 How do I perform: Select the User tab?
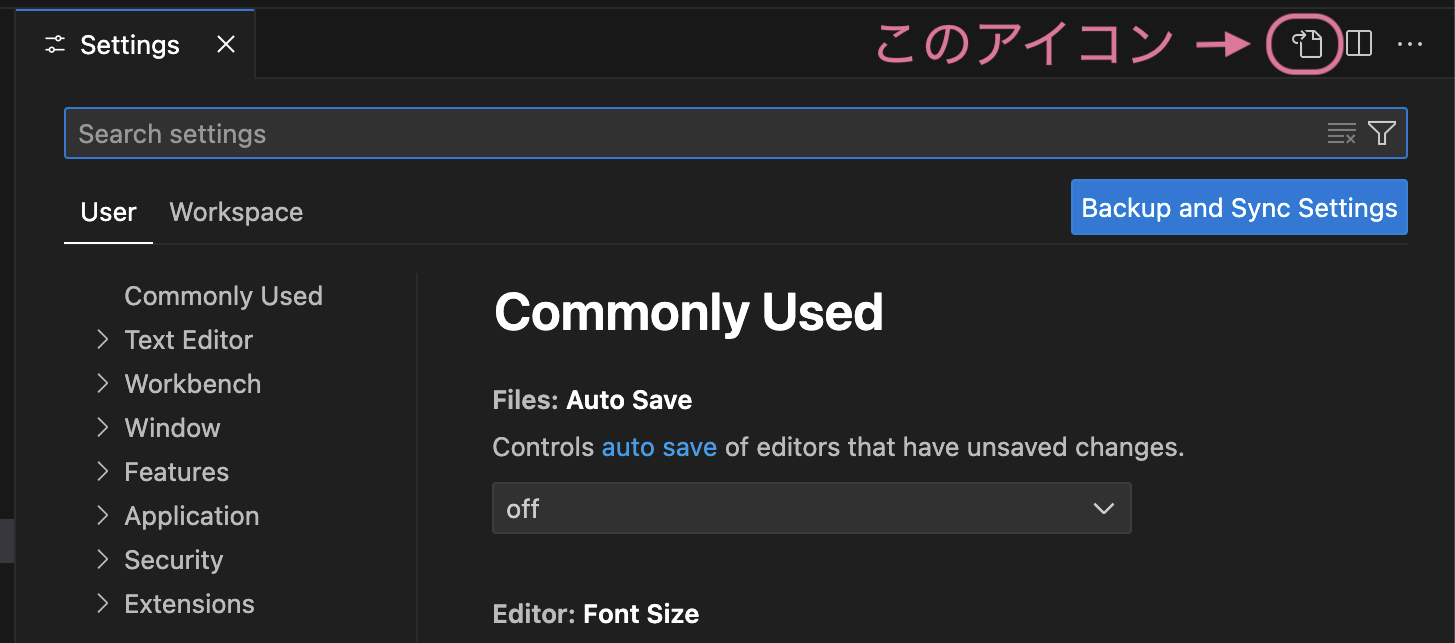[x=107, y=212]
